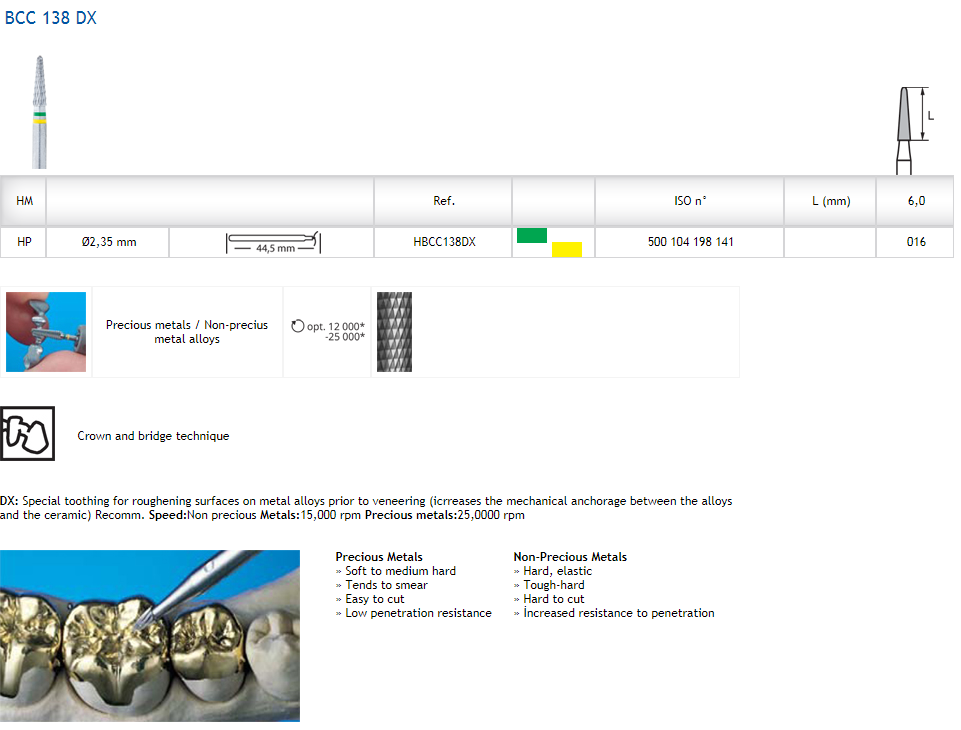The image size is (961, 730).
Task: Click the ISO n° column header
Action: (x=690, y=201)
